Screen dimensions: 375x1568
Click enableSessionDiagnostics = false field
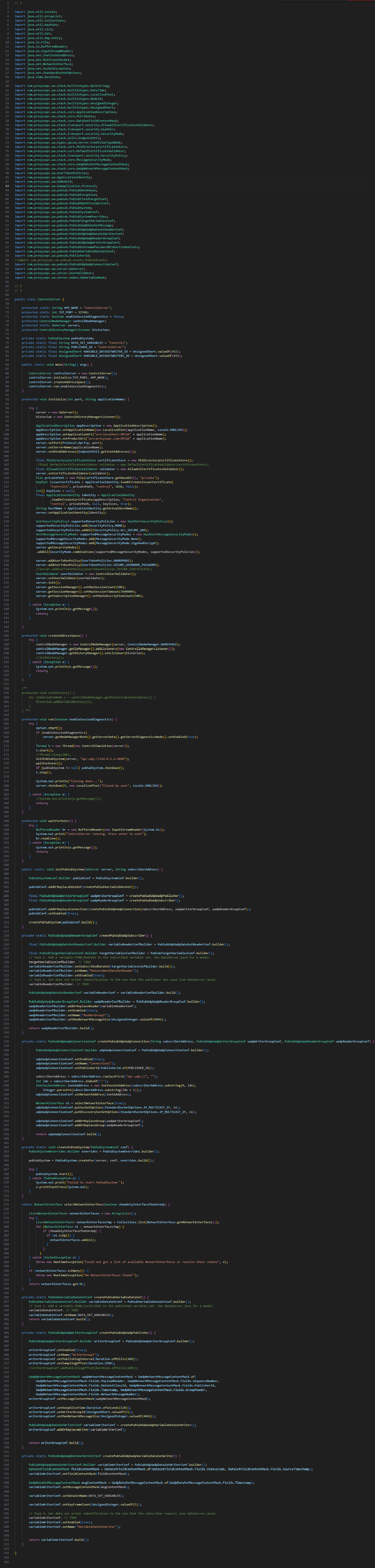tap(72, 317)
